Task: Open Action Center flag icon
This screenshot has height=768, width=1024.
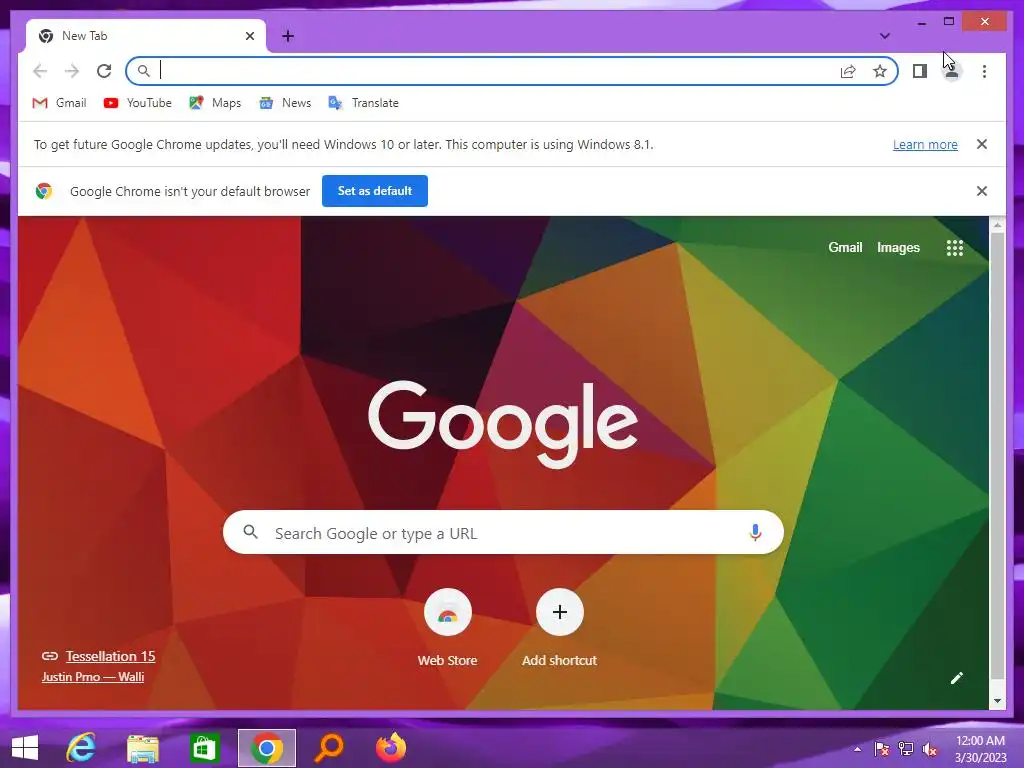Action: 882,749
